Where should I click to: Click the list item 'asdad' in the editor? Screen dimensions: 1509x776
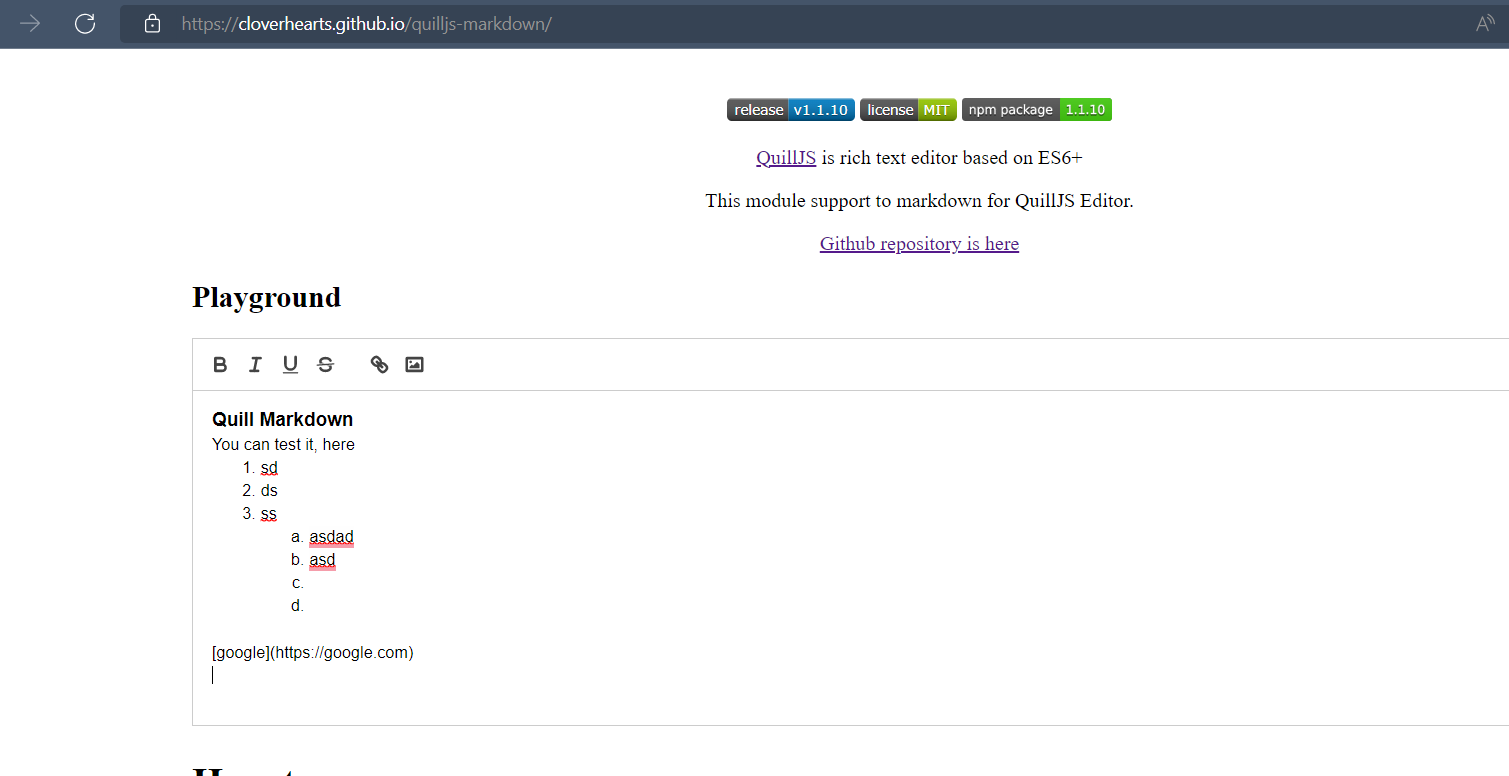tap(331, 537)
